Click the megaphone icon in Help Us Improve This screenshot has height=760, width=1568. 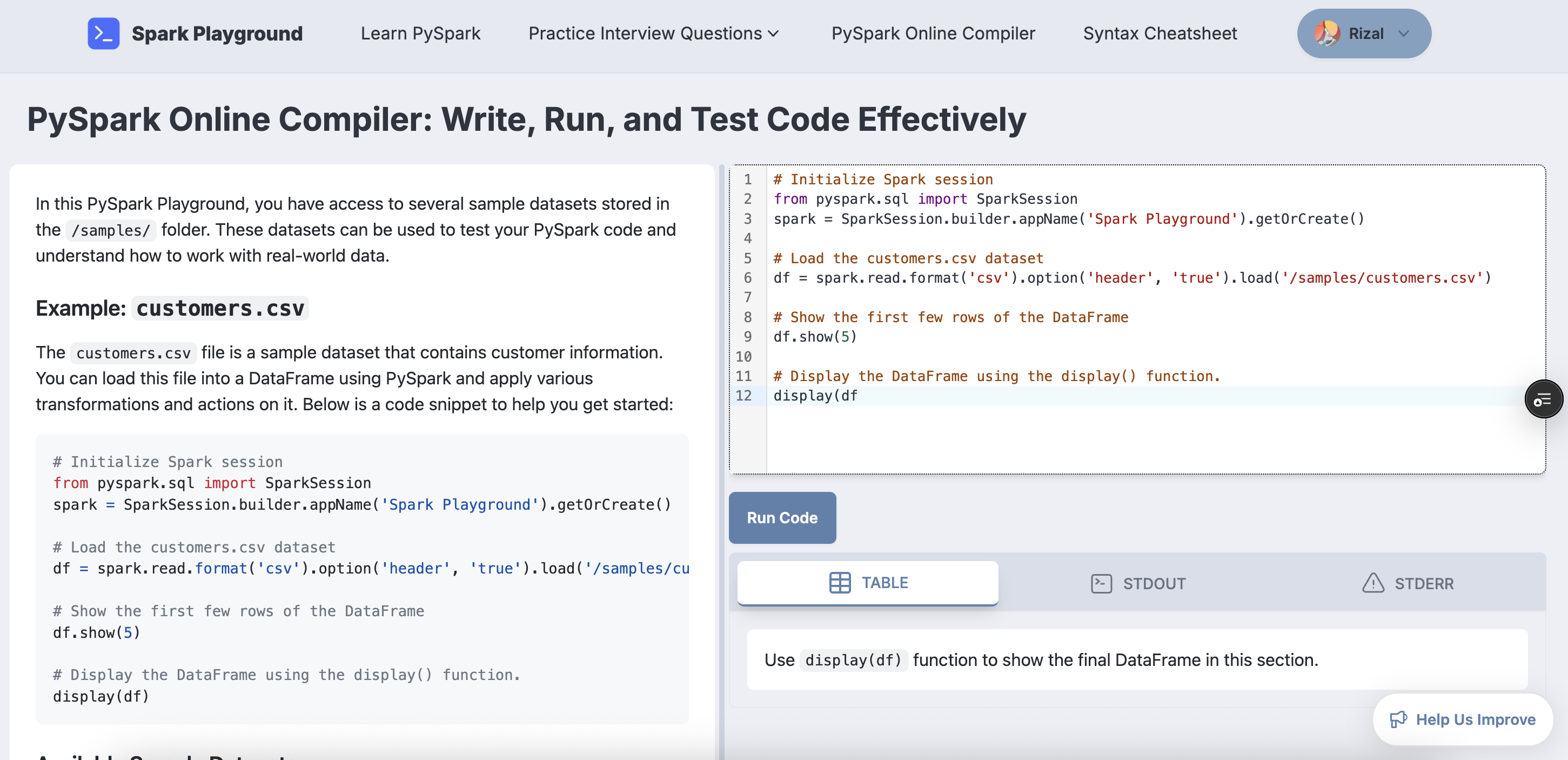click(x=1398, y=719)
